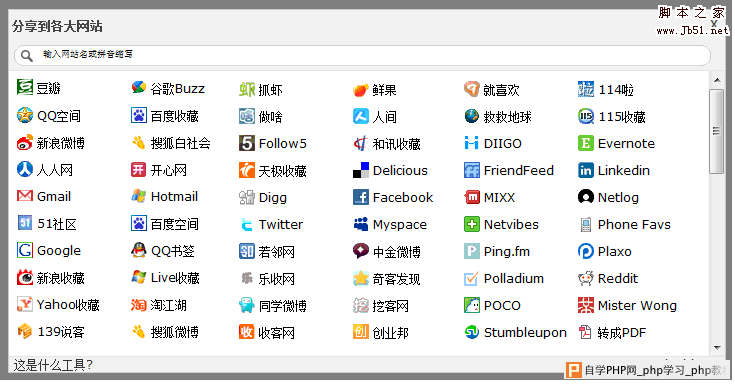Click the 百度收藏 paw icon
The height and width of the screenshot is (384, 735).
[139, 115]
